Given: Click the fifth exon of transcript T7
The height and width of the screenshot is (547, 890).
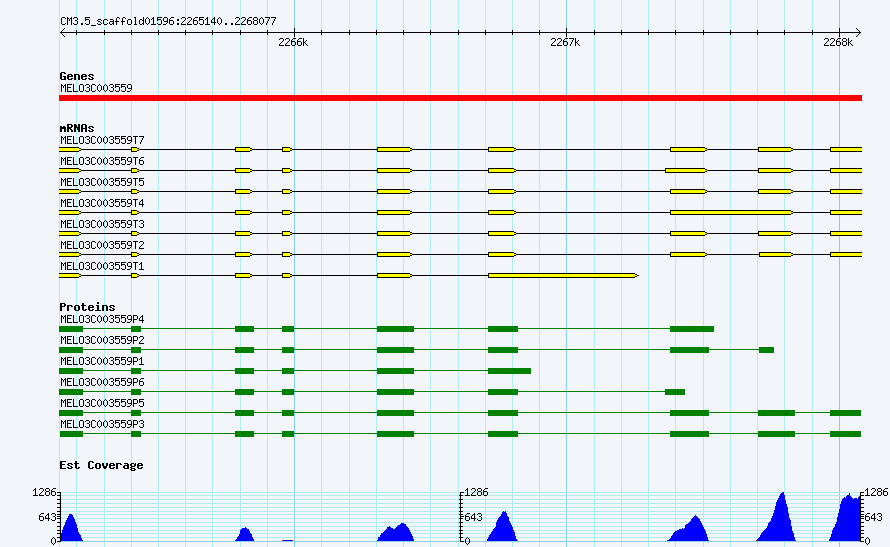Looking at the screenshot, I should tap(394, 150).
